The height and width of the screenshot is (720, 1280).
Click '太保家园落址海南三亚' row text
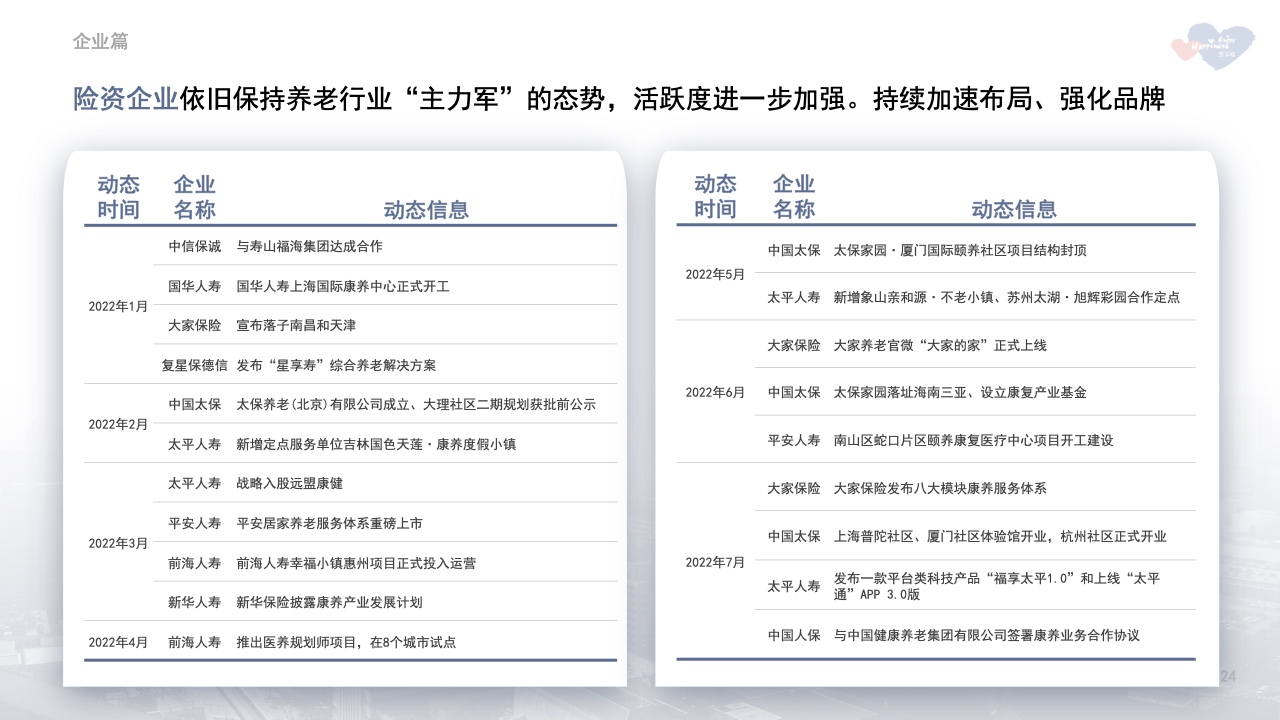click(960, 392)
